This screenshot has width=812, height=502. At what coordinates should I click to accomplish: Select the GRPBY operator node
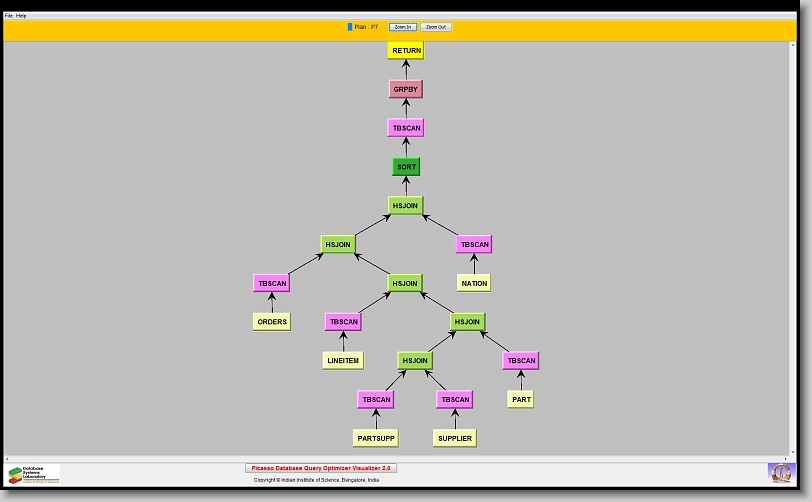point(406,89)
